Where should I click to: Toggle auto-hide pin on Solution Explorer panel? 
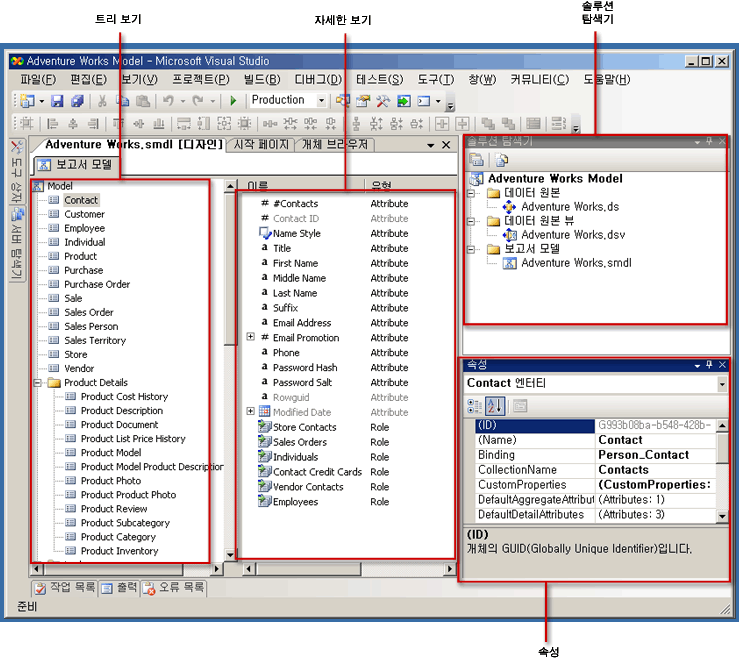(x=708, y=142)
